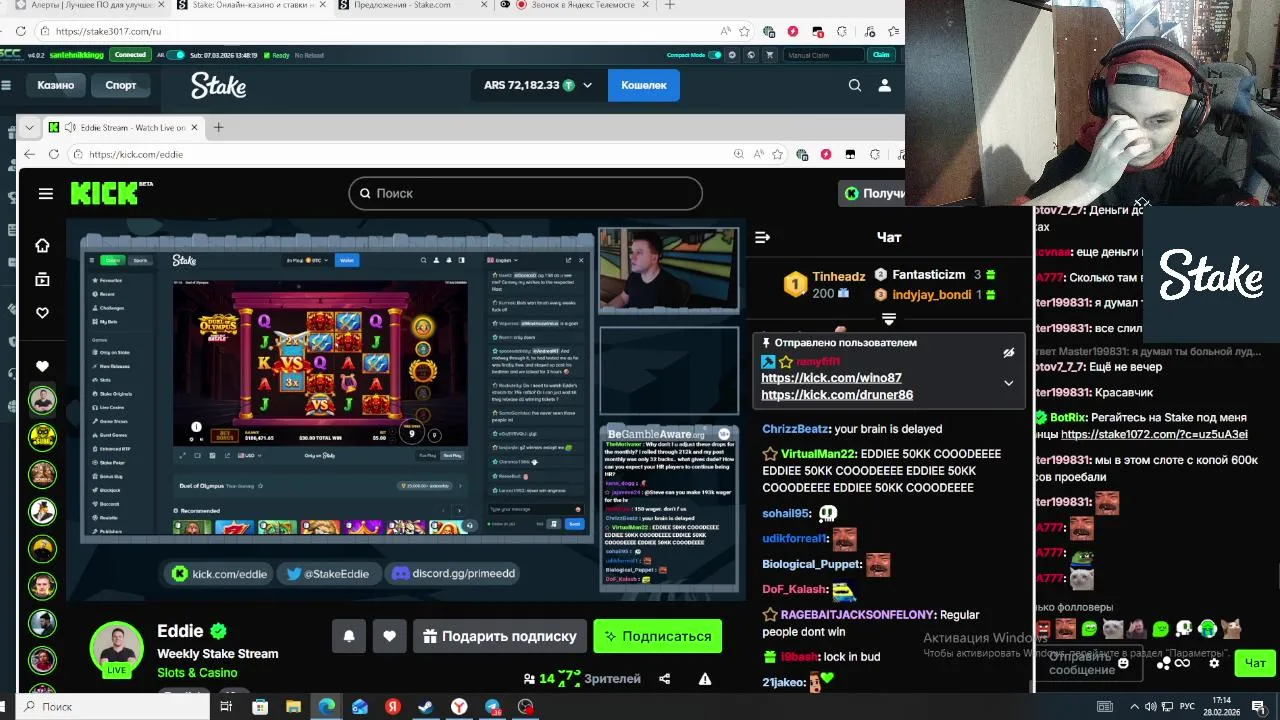Bookmark kick.com page with star icon
Viewport: 1280px width, 720px height.
click(776, 154)
